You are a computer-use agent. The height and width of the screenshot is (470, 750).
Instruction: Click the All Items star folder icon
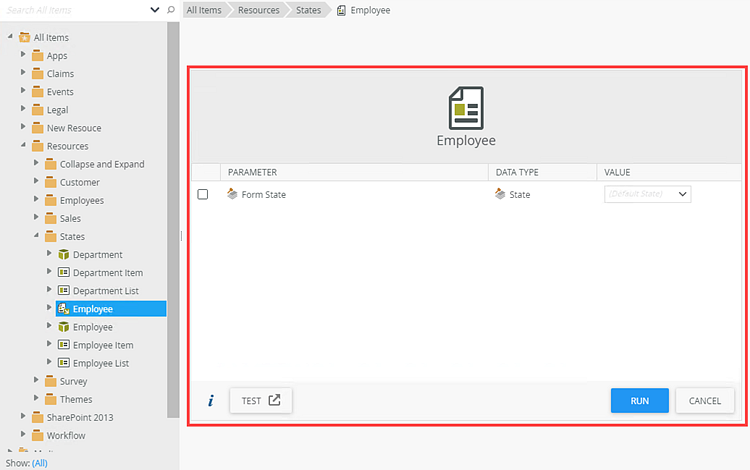click(24, 37)
